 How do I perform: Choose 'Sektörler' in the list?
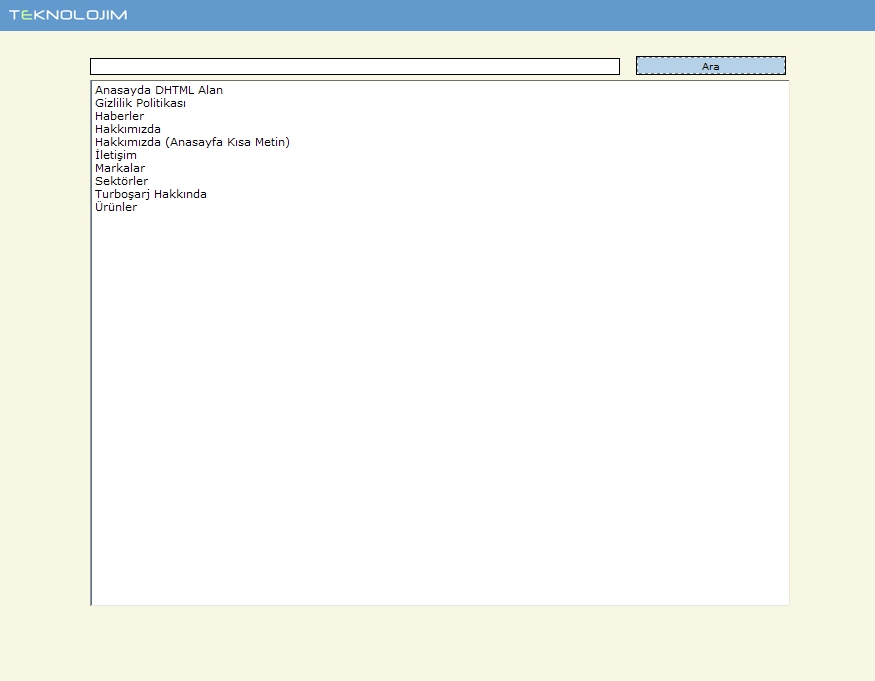click(x=122, y=181)
